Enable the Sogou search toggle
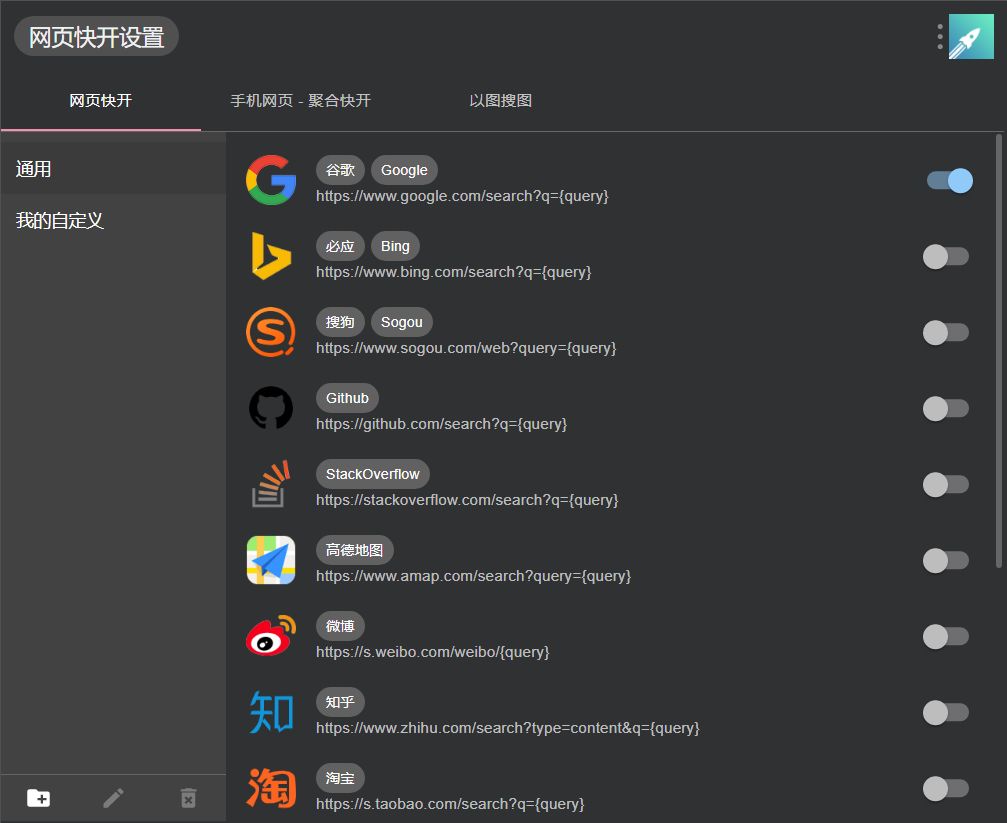 coord(946,332)
